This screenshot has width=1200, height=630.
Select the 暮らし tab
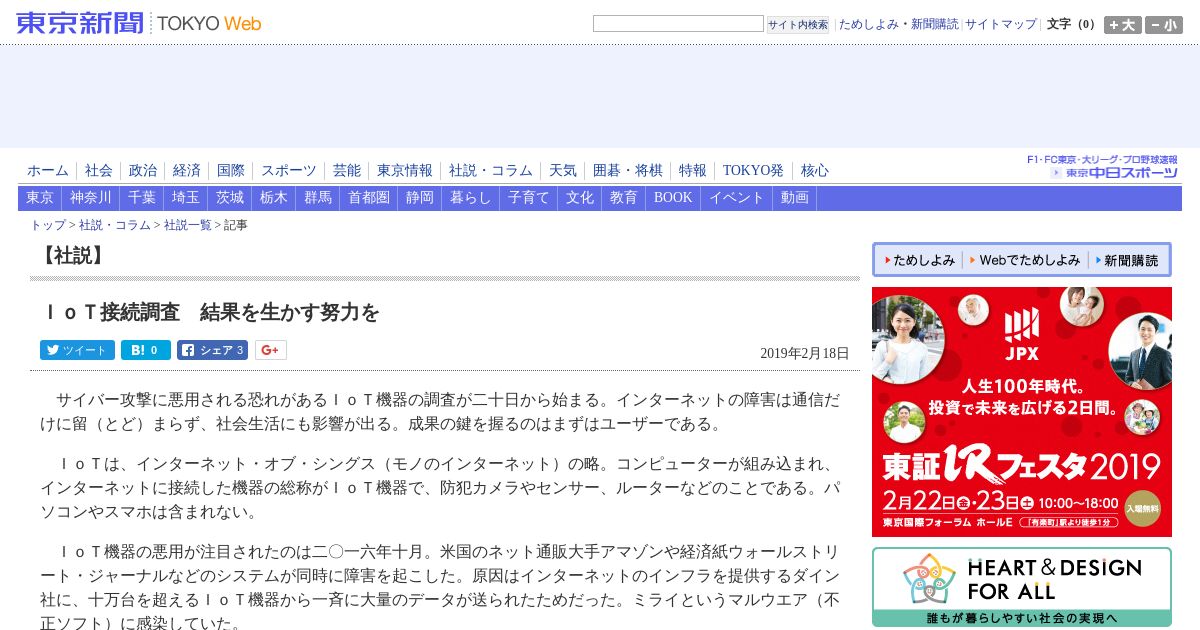click(471, 198)
